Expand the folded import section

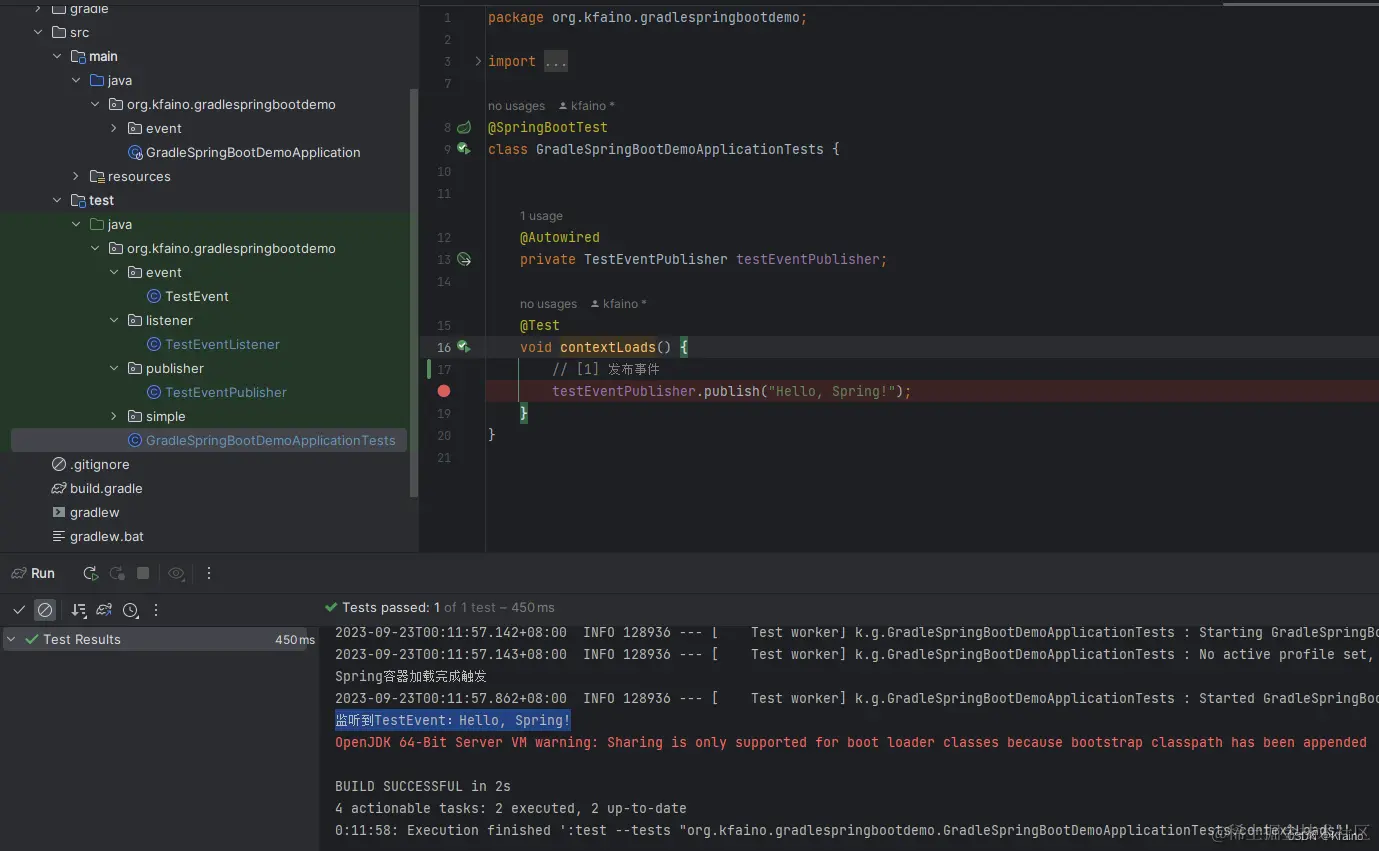(x=478, y=61)
